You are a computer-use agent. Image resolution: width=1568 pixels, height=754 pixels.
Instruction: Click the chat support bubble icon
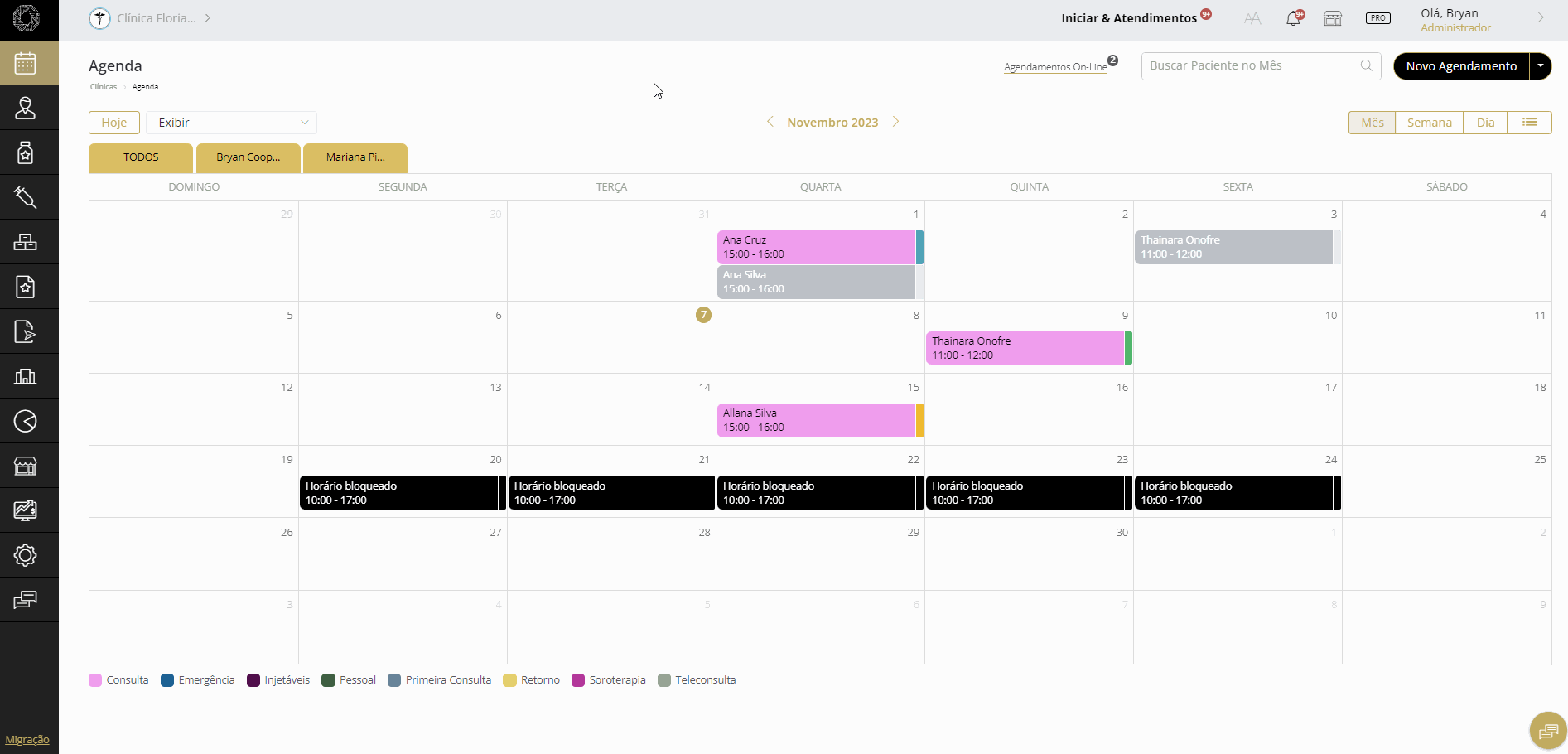1547,731
